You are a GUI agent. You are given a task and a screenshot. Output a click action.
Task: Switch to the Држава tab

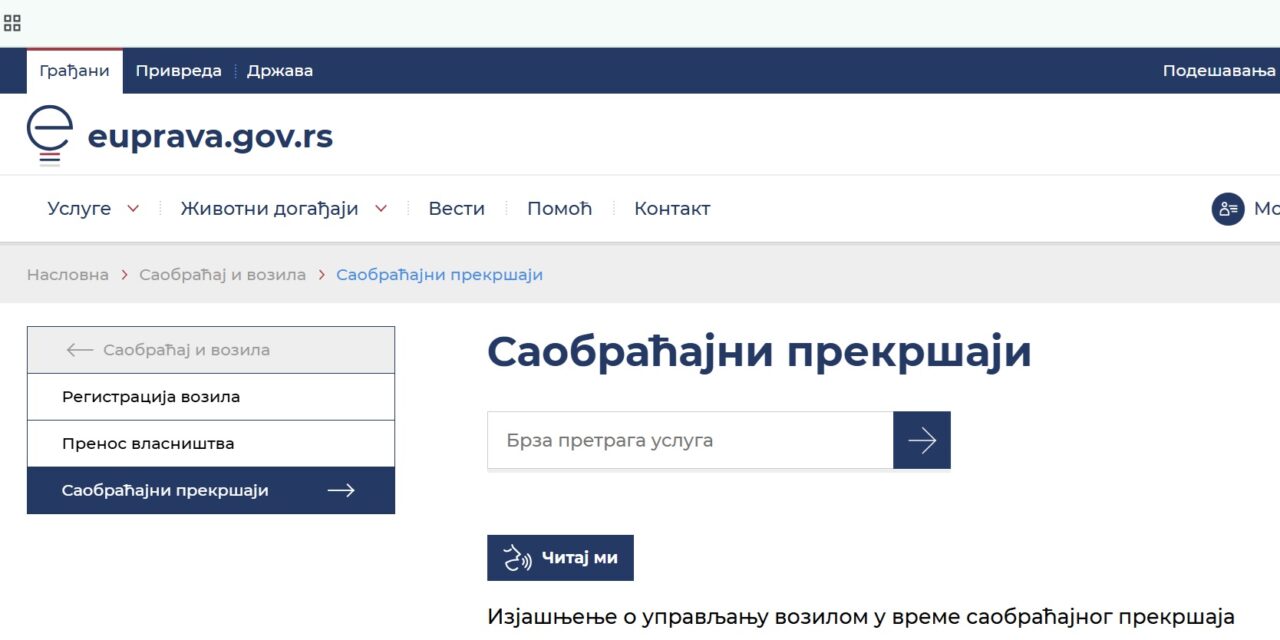[280, 70]
